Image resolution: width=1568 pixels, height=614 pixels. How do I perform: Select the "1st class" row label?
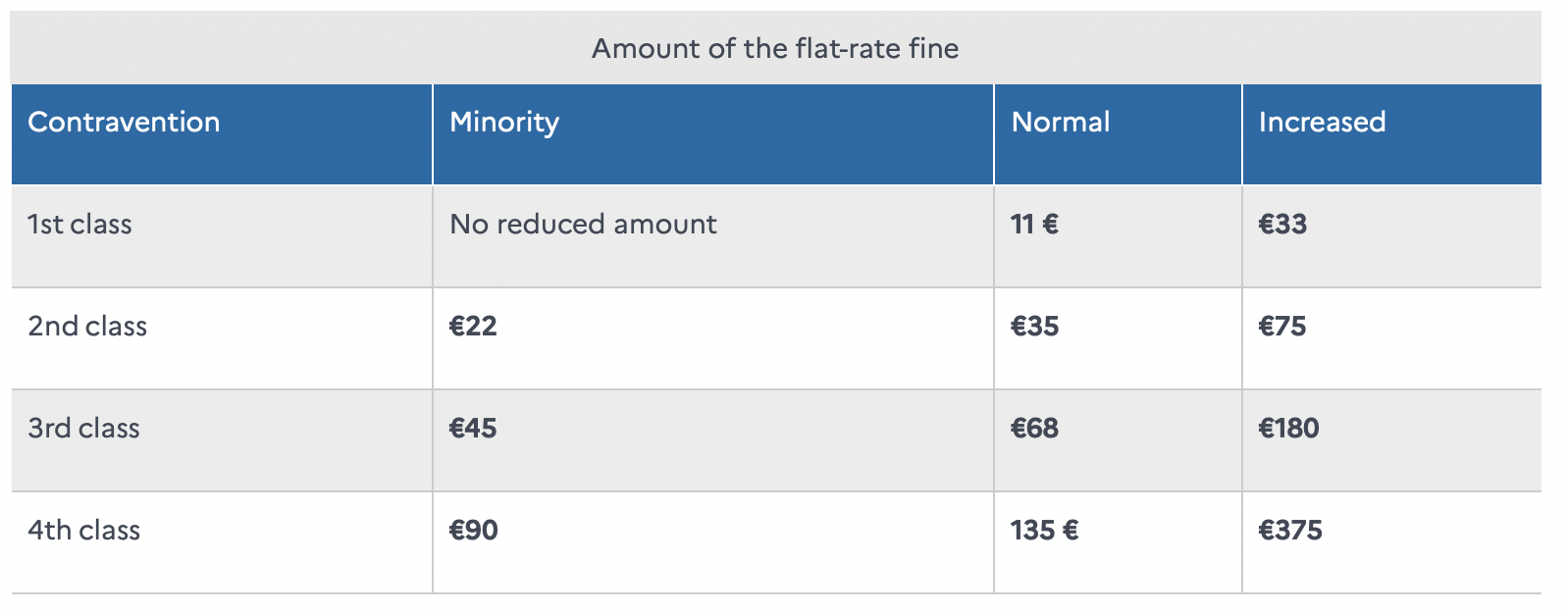[79, 224]
